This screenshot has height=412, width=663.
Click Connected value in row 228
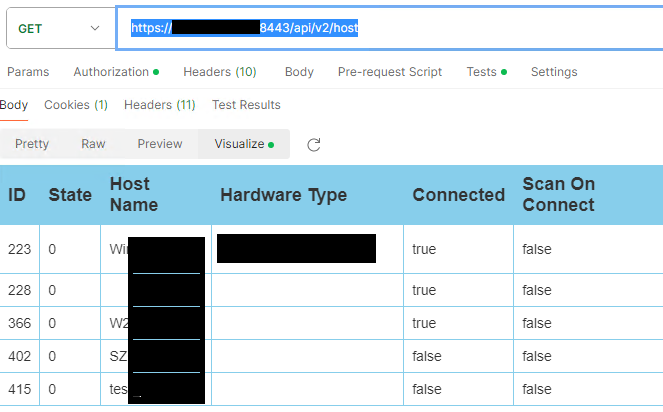coord(424,290)
